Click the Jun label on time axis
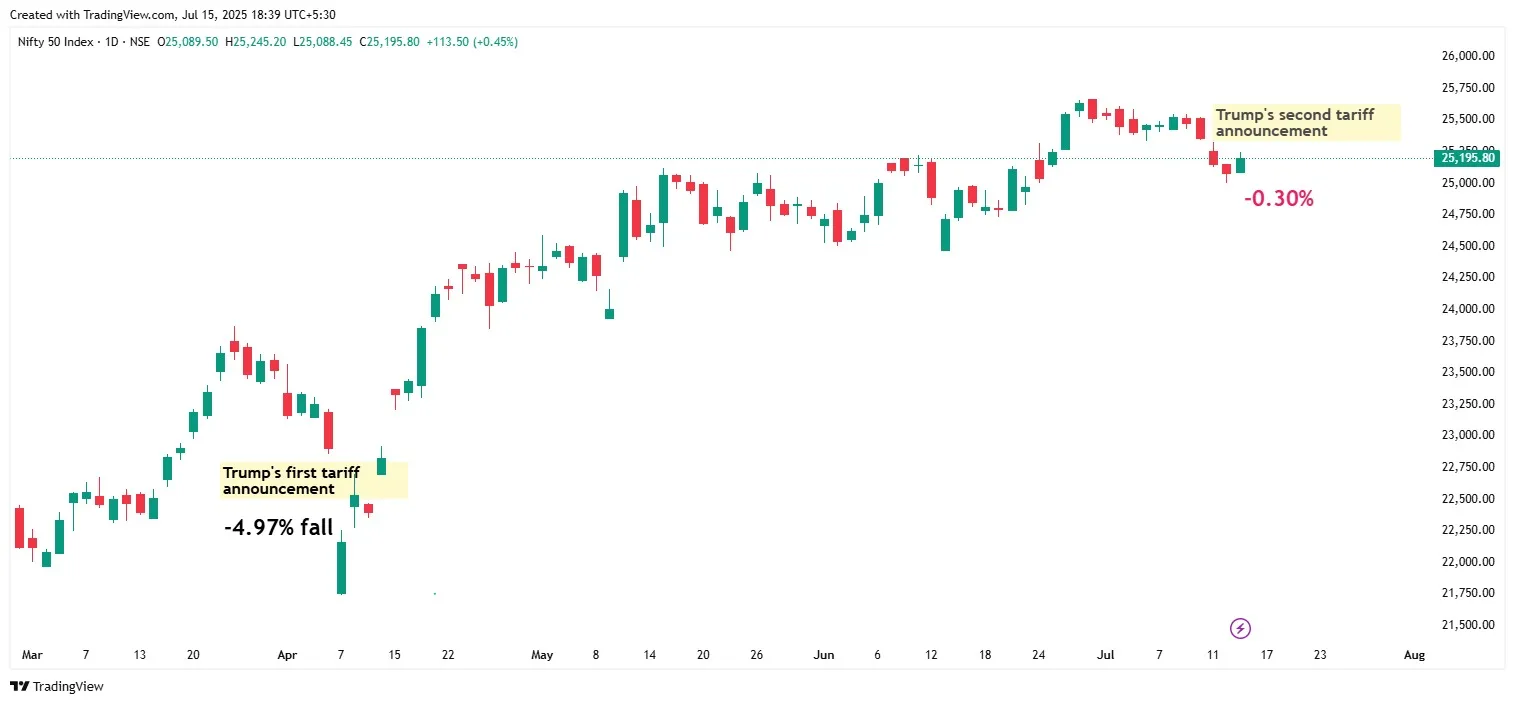 click(824, 656)
